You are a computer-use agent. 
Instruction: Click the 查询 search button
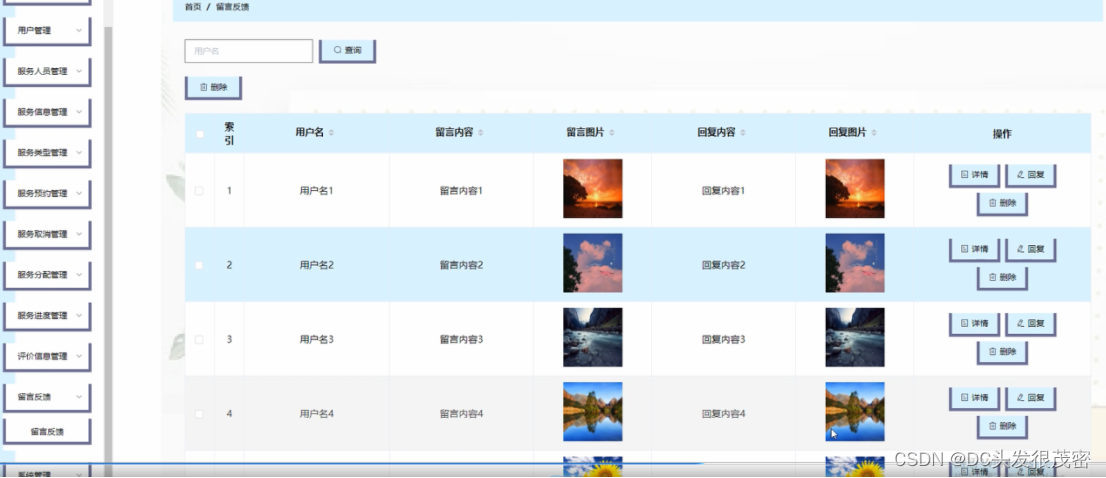[348, 51]
